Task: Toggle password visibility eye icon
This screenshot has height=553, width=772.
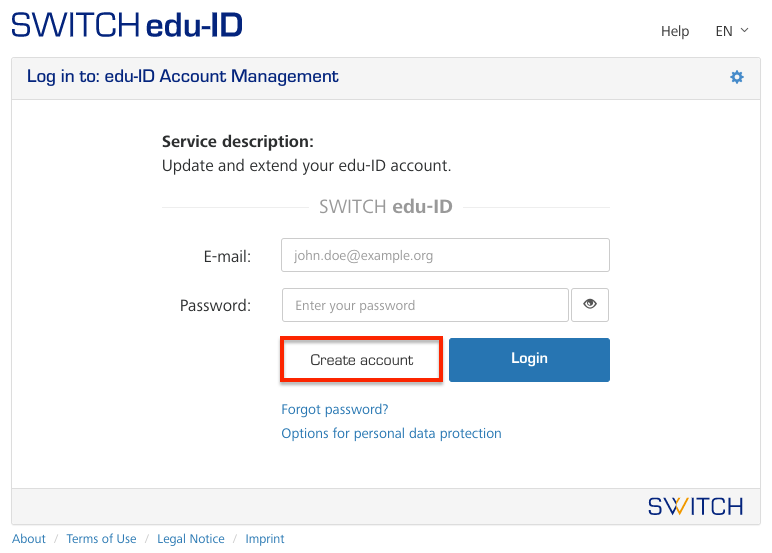Action: click(x=590, y=305)
